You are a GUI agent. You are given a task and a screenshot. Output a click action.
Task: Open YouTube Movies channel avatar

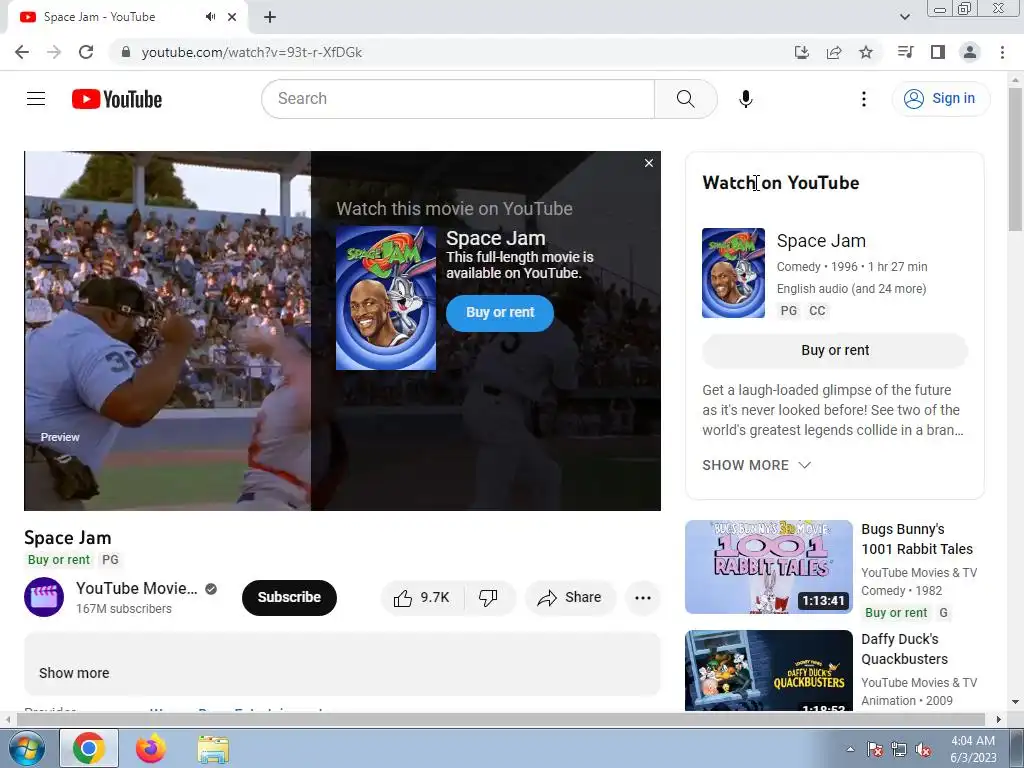44,597
